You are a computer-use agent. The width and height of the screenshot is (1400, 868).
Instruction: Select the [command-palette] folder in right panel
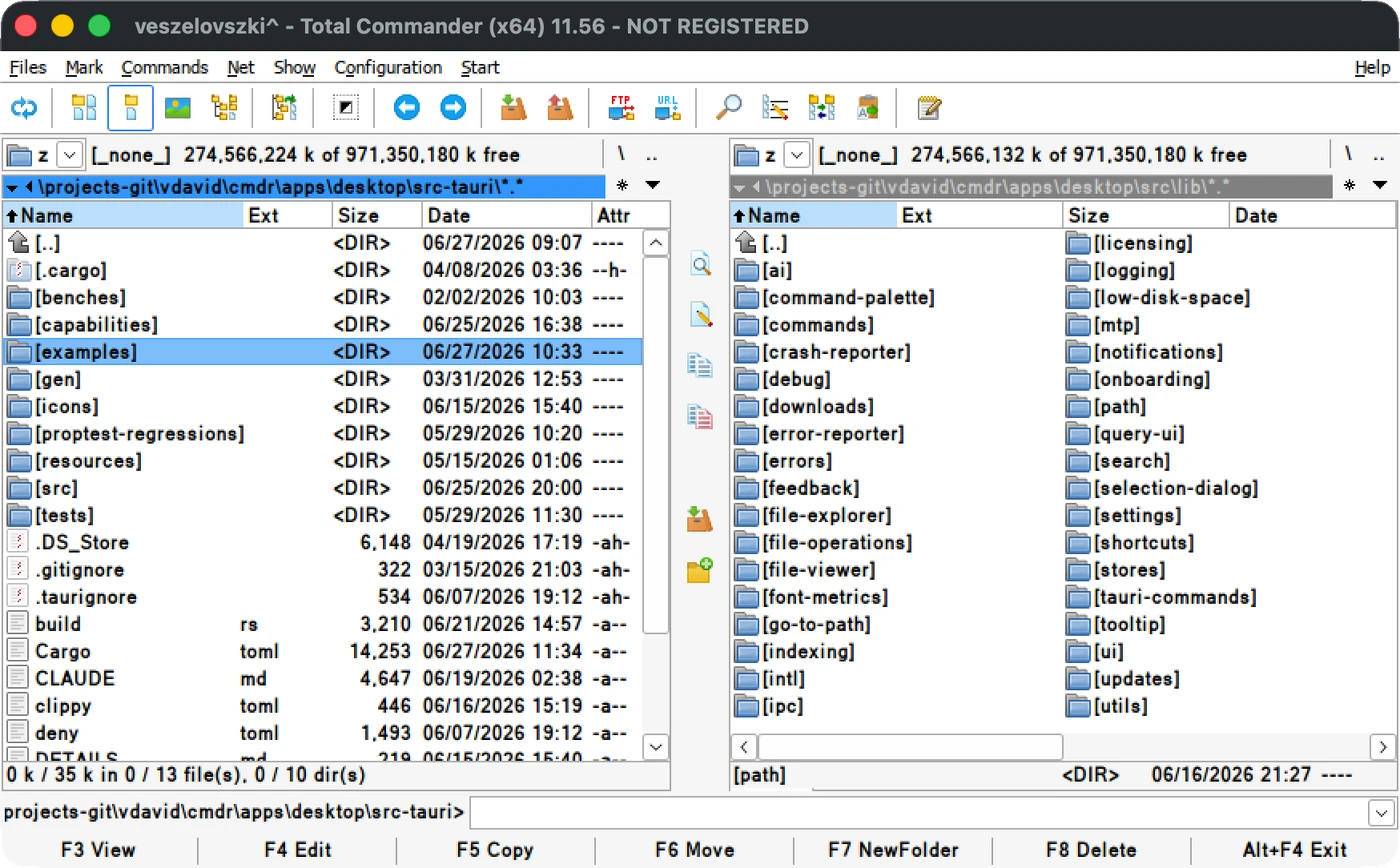[x=834, y=298]
